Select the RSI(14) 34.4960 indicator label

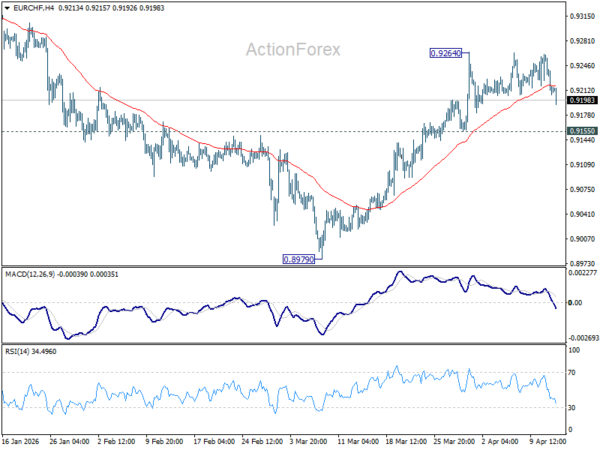coord(31,351)
